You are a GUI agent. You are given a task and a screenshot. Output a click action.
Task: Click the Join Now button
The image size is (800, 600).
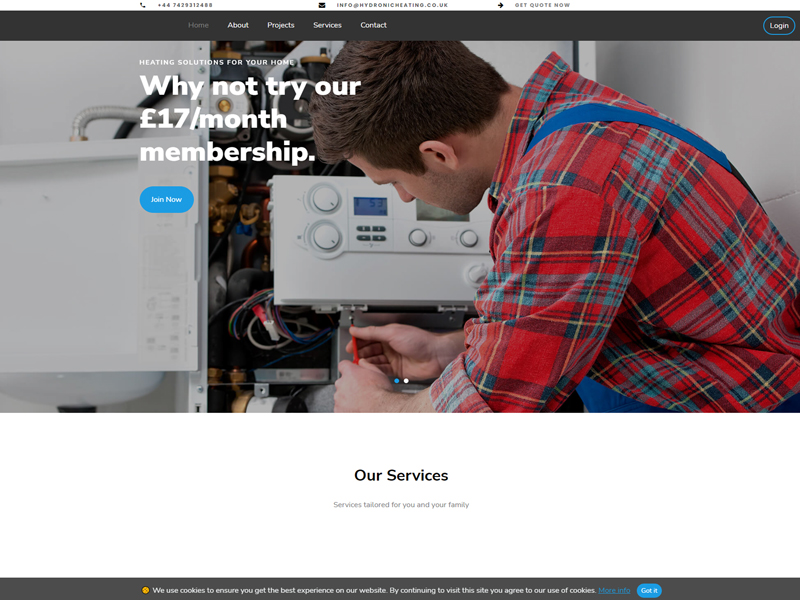coord(166,199)
